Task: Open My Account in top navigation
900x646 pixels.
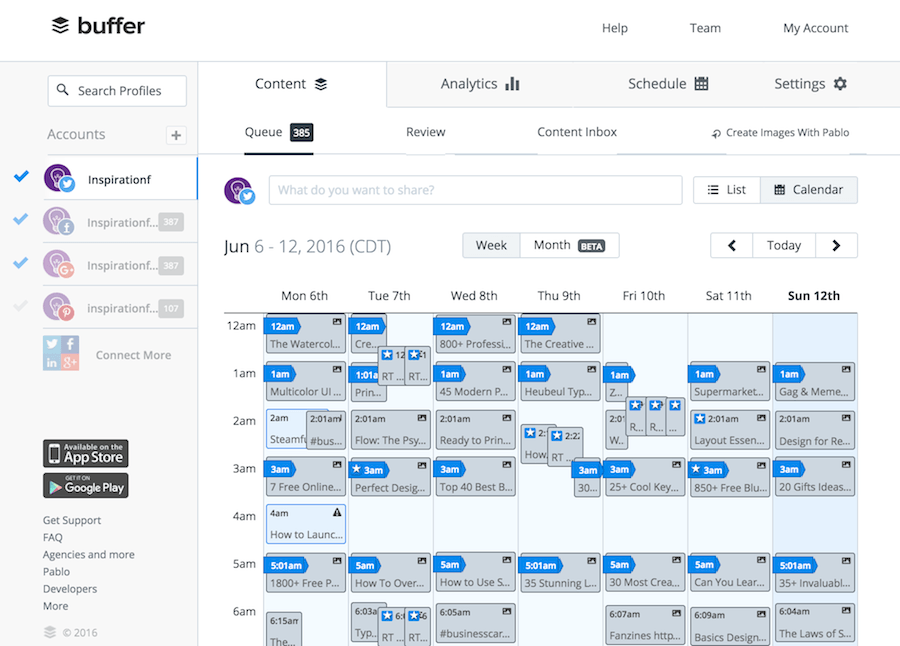Action: (x=816, y=28)
